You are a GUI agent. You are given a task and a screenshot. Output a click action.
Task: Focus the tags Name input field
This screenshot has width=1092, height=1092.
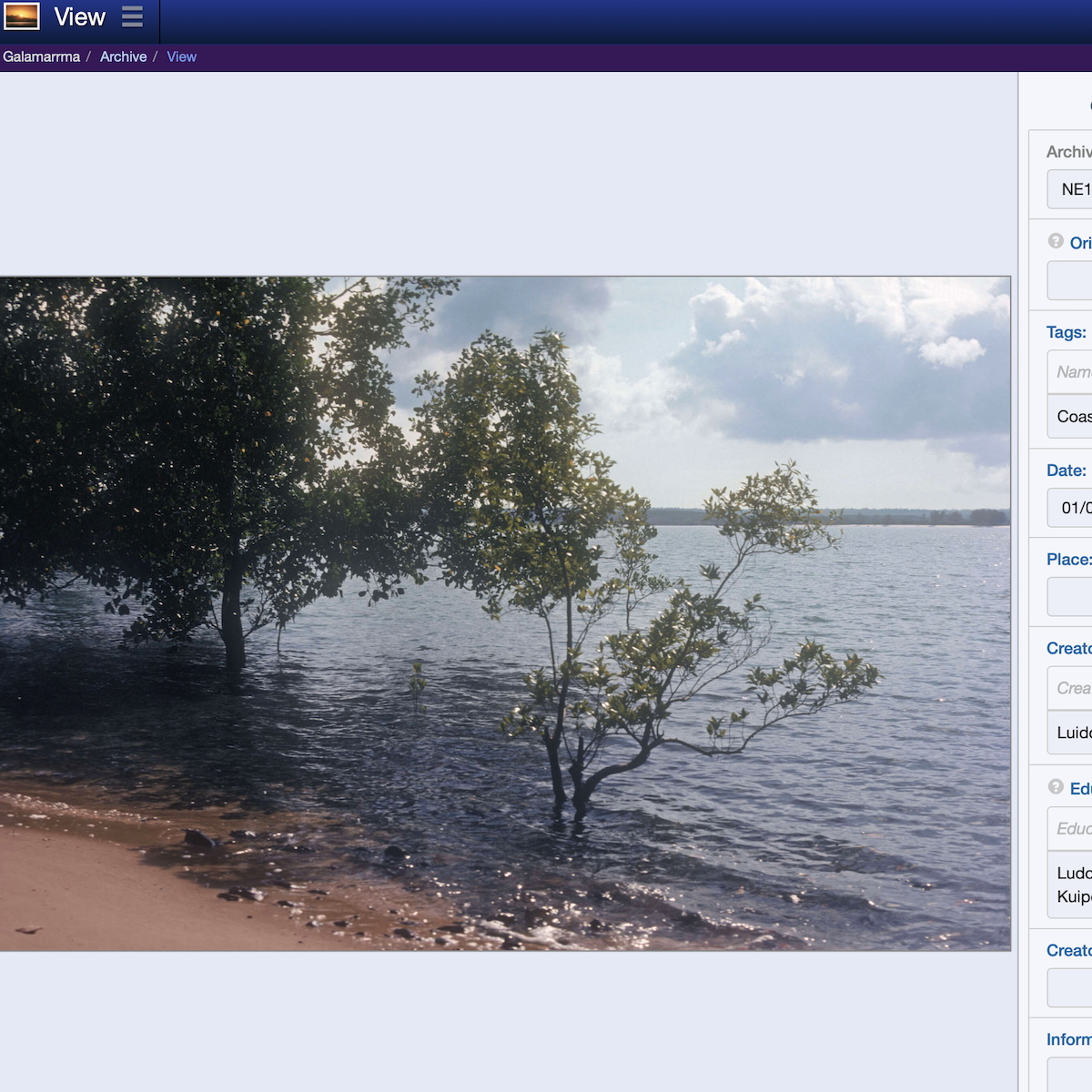point(1070,371)
